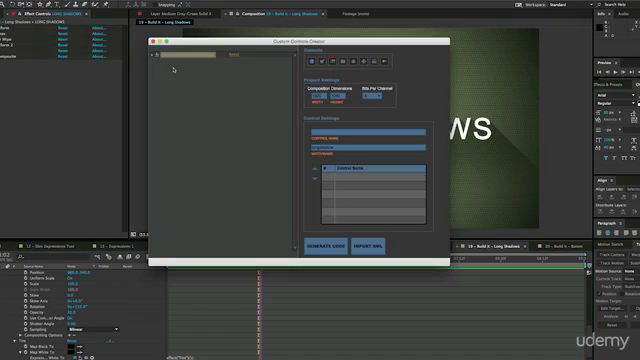The width and height of the screenshot is (640, 360).
Task: Switch to Effect Controls LONG SHADOWS tab
Action: tap(53, 14)
